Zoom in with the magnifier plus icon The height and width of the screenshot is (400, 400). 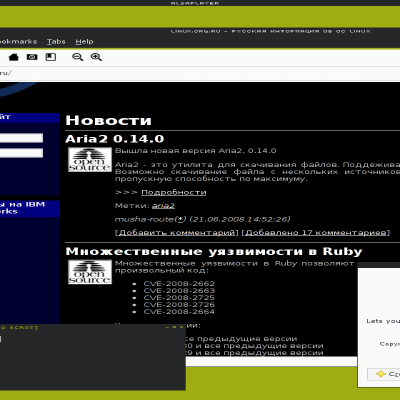click(96, 57)
